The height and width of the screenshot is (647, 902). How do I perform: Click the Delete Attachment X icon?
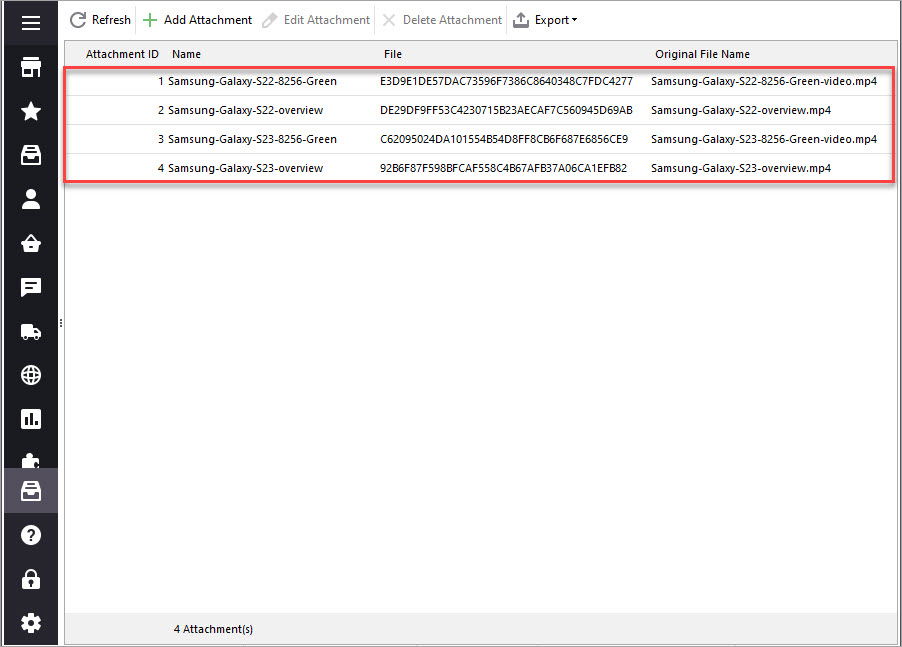pos(389,20)
